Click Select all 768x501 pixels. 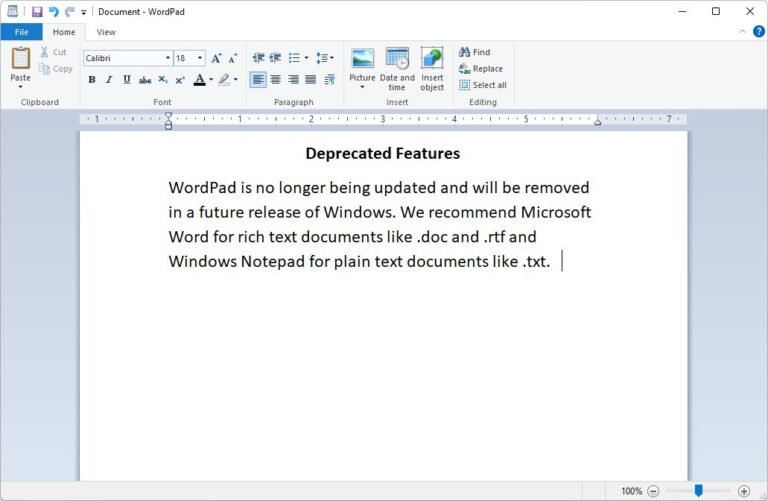[483, 85]
